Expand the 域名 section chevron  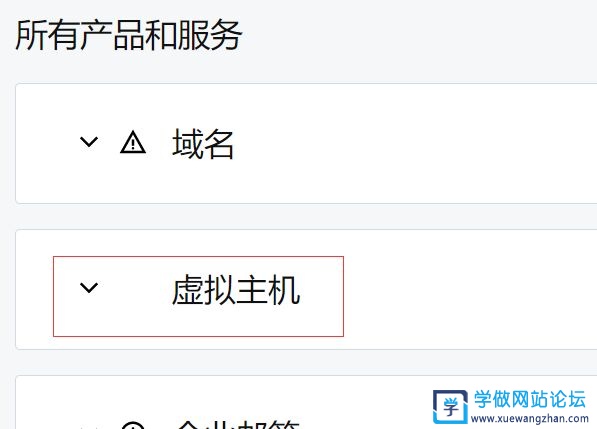[x=89, y=142]
